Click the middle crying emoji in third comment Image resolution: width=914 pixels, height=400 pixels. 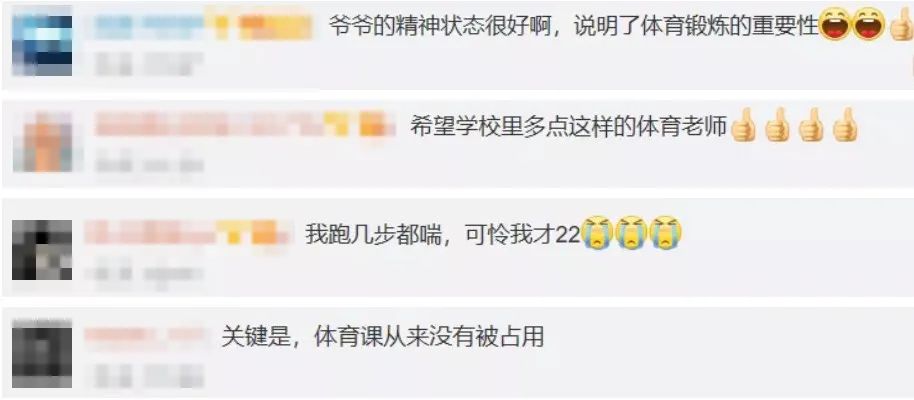pos(631,233)
